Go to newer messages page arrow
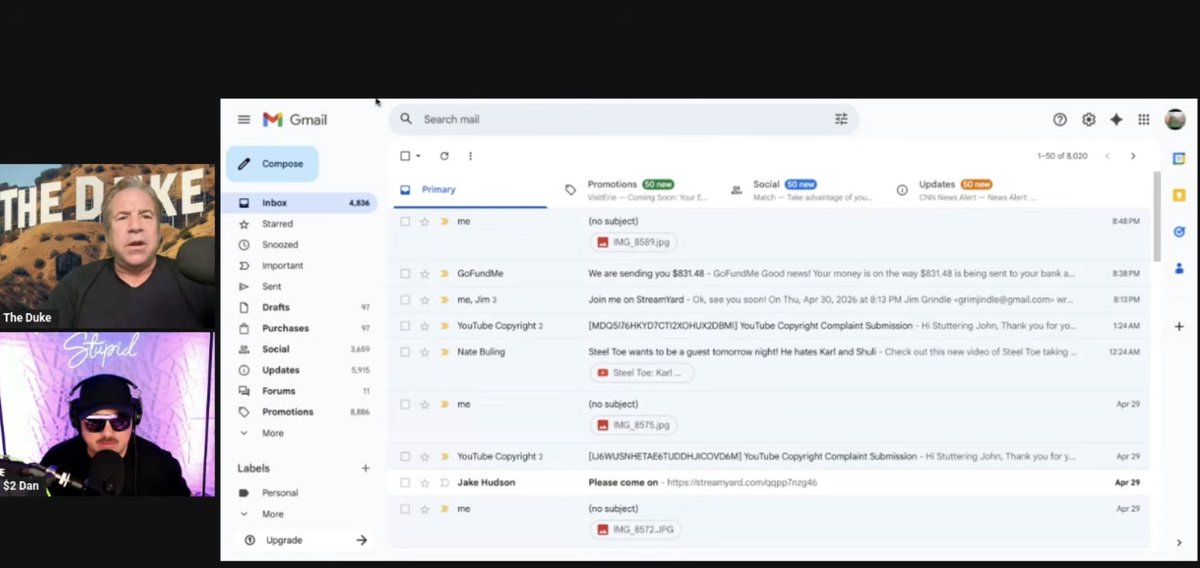The height and width of the screenshot is (568, 1200). tap(1107, 156)
